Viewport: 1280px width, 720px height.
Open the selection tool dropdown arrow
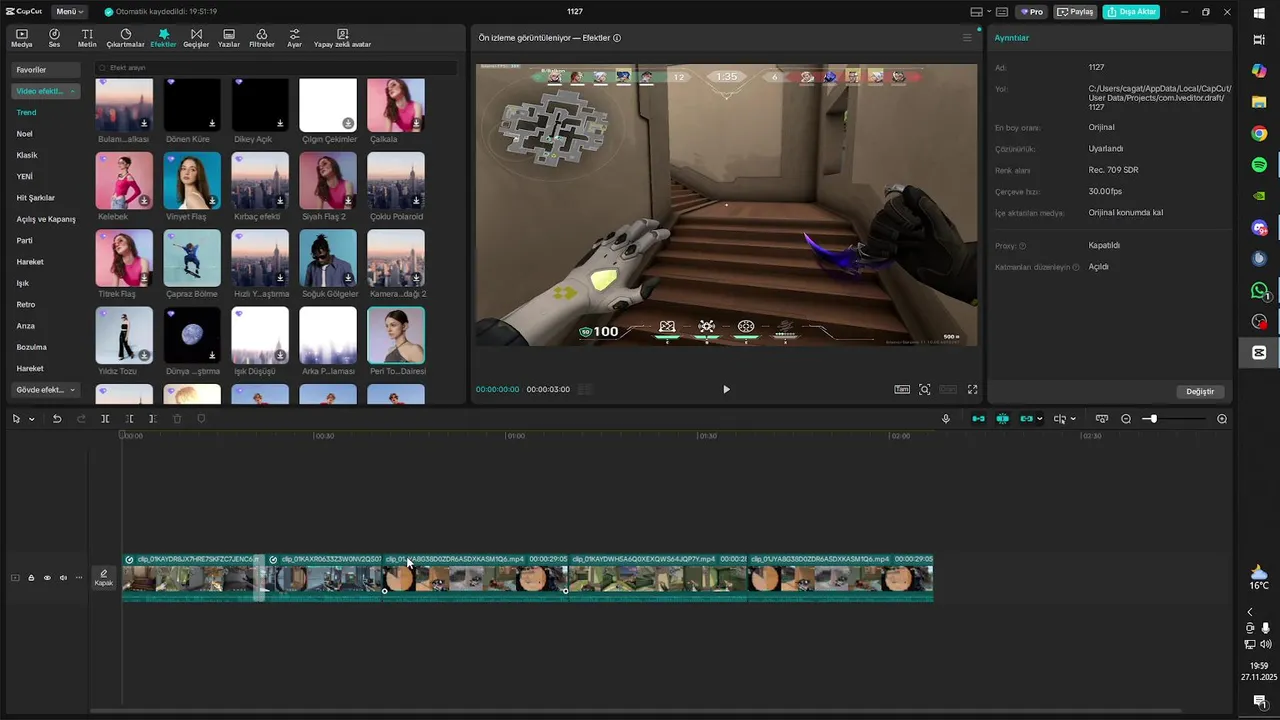[31, 419]
